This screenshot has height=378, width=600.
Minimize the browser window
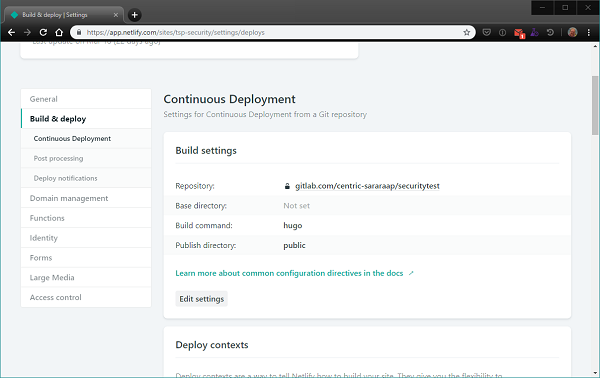542,8
